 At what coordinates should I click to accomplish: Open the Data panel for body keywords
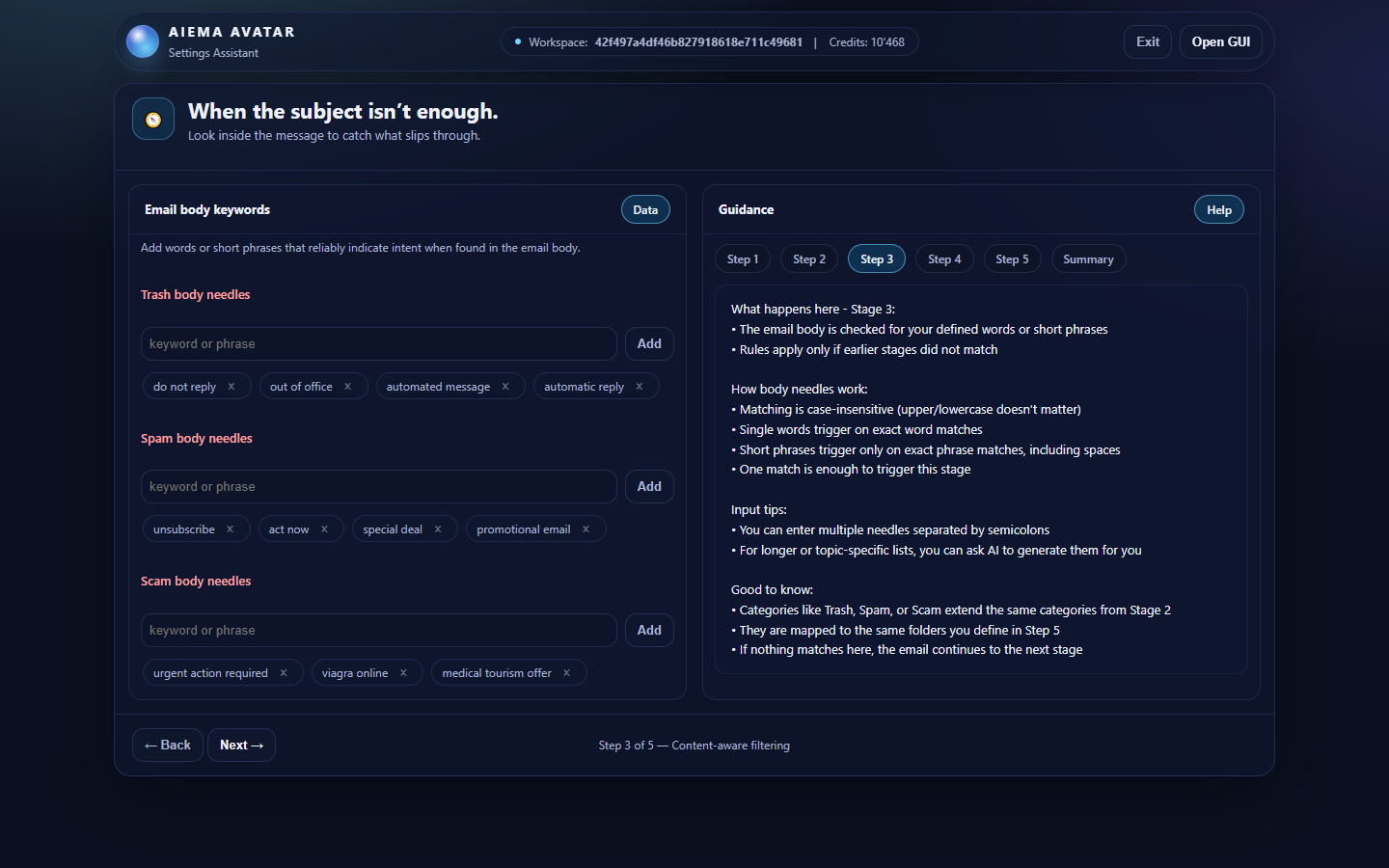(645, 210)
